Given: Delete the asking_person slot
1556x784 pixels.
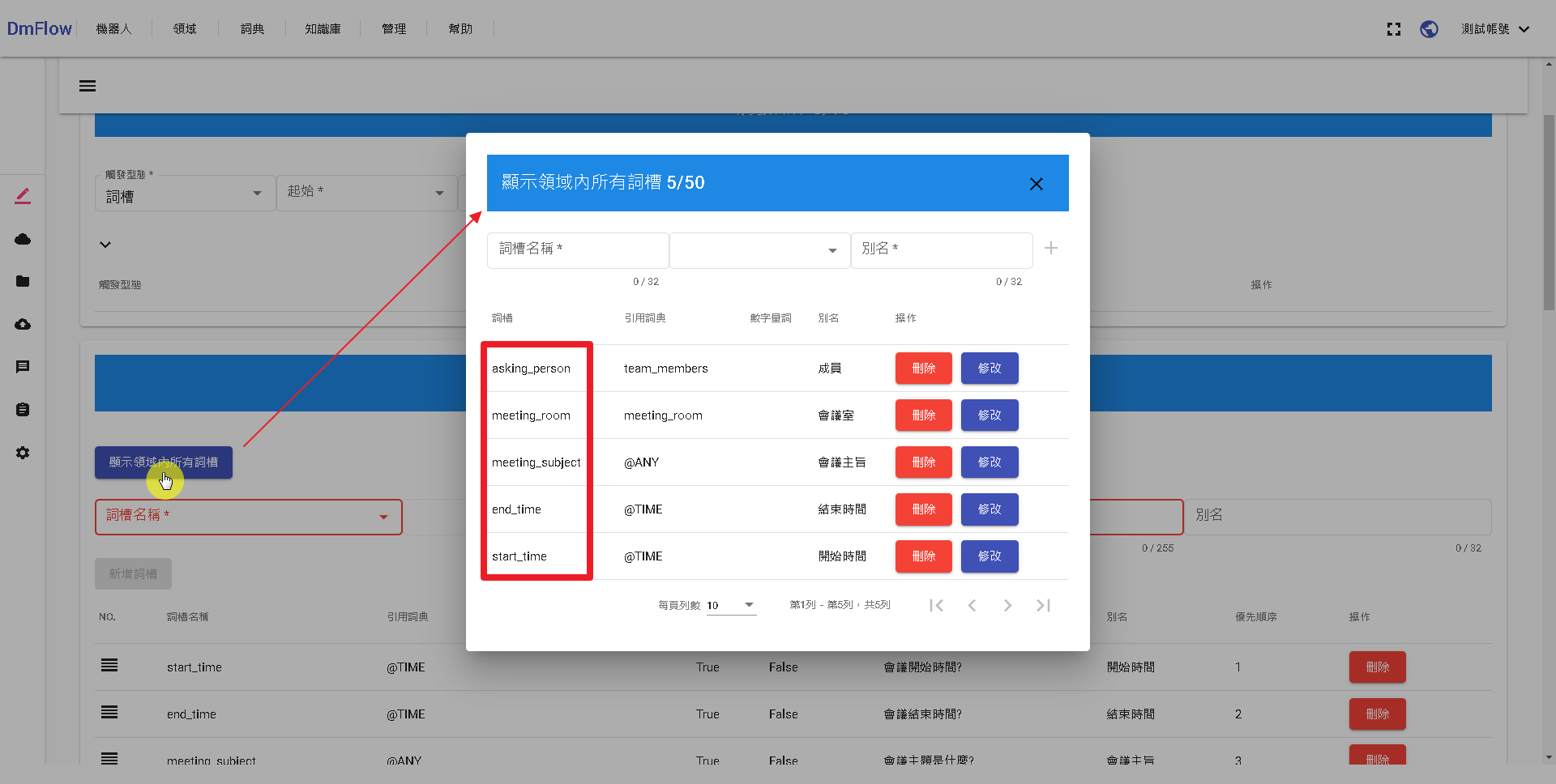Looking at the screenshot, I should click(924, 369).
